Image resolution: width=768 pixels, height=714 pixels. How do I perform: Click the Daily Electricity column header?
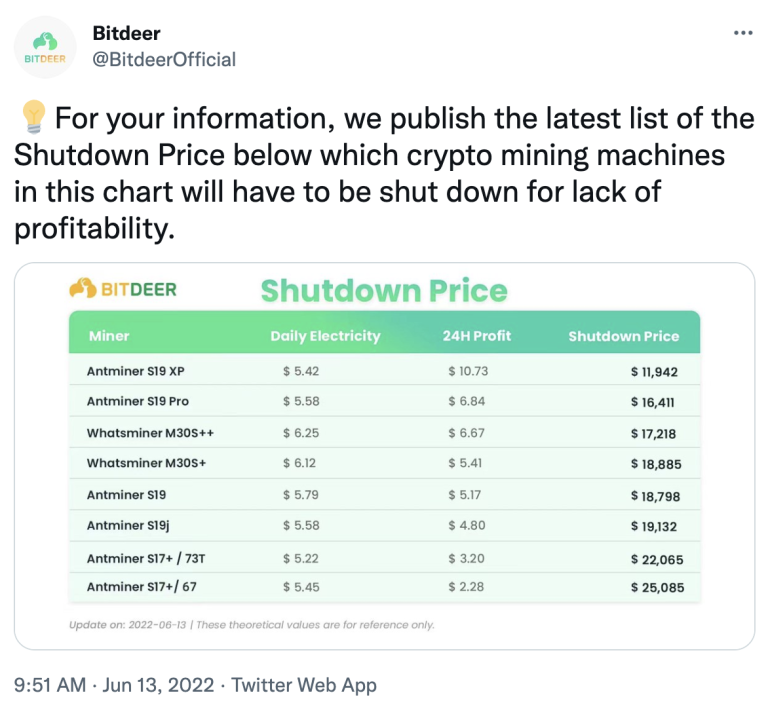pyautogui.click(x=325, y=336)
